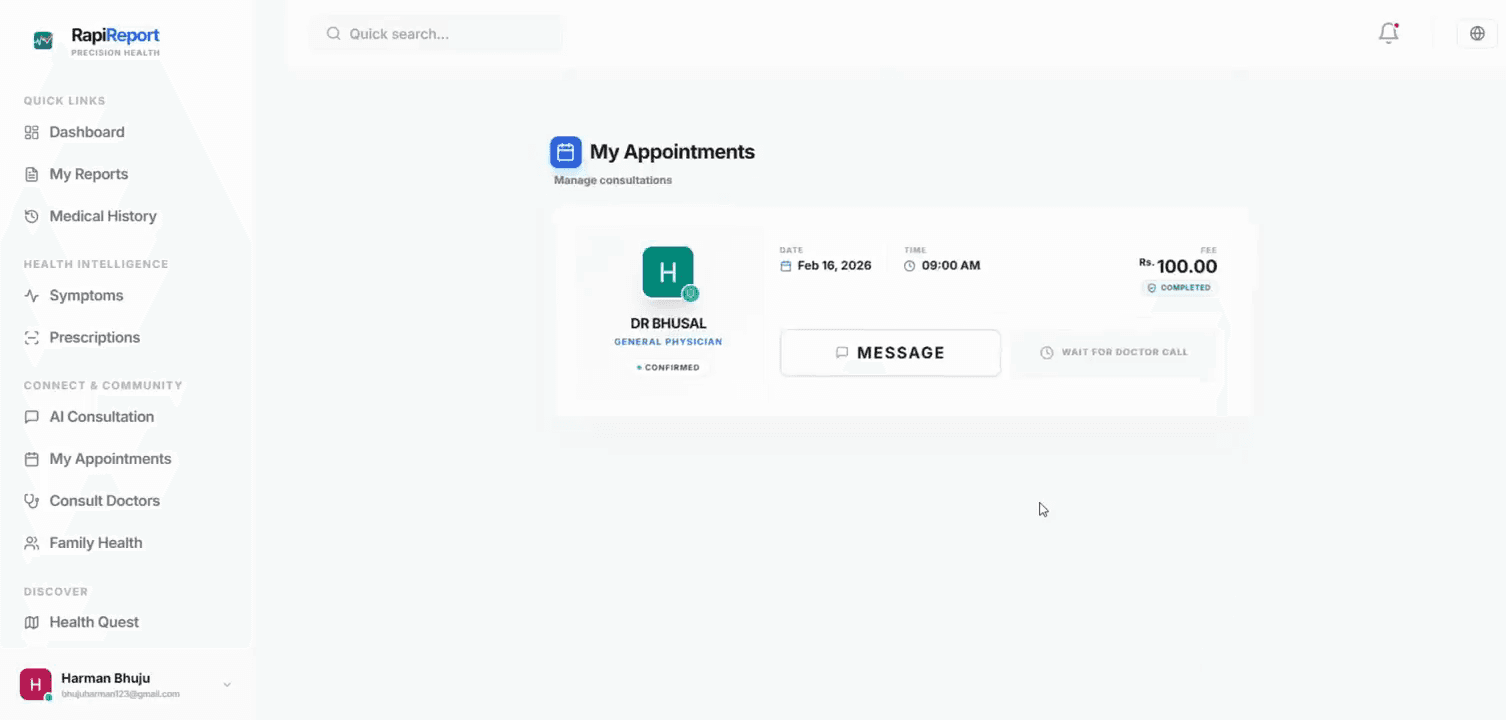Focus the Quick search field
Screen dimensions: 1506x720
(x=436, y=34)
